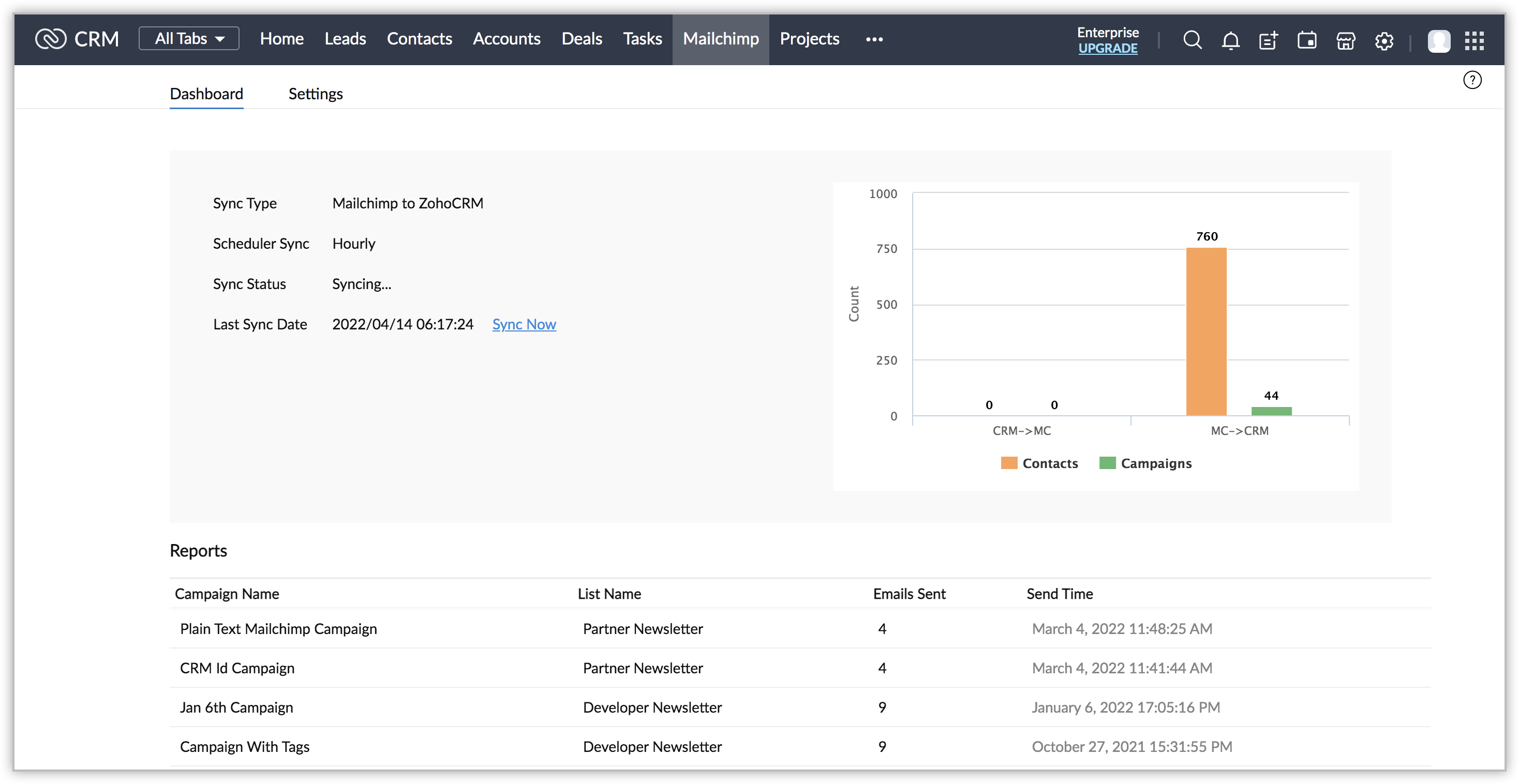The width and height of the screenshot is (1519, 784).
Task: Open the calendar icon in header
Action: 1307,41
